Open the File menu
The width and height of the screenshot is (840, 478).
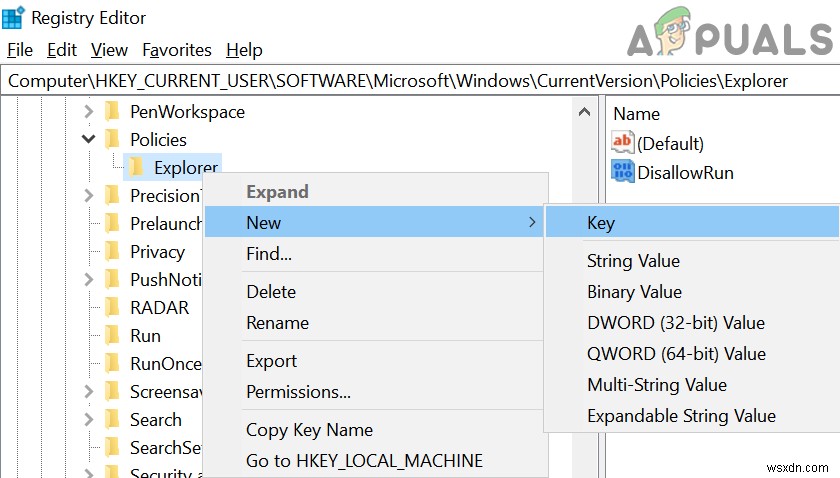click(20, 50)
